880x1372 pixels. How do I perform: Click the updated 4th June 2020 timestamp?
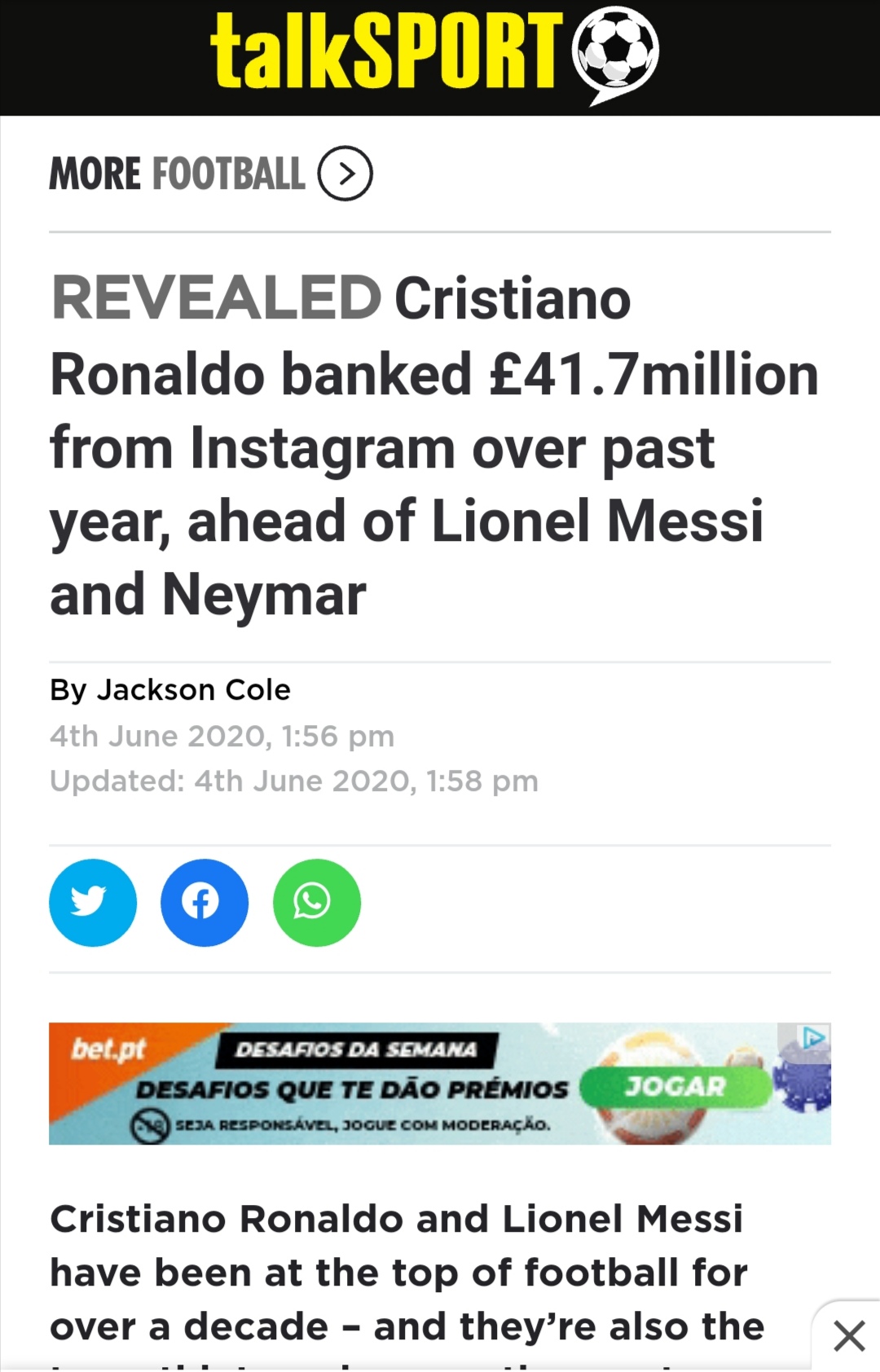pyautogui.click(x=294, y=781)
